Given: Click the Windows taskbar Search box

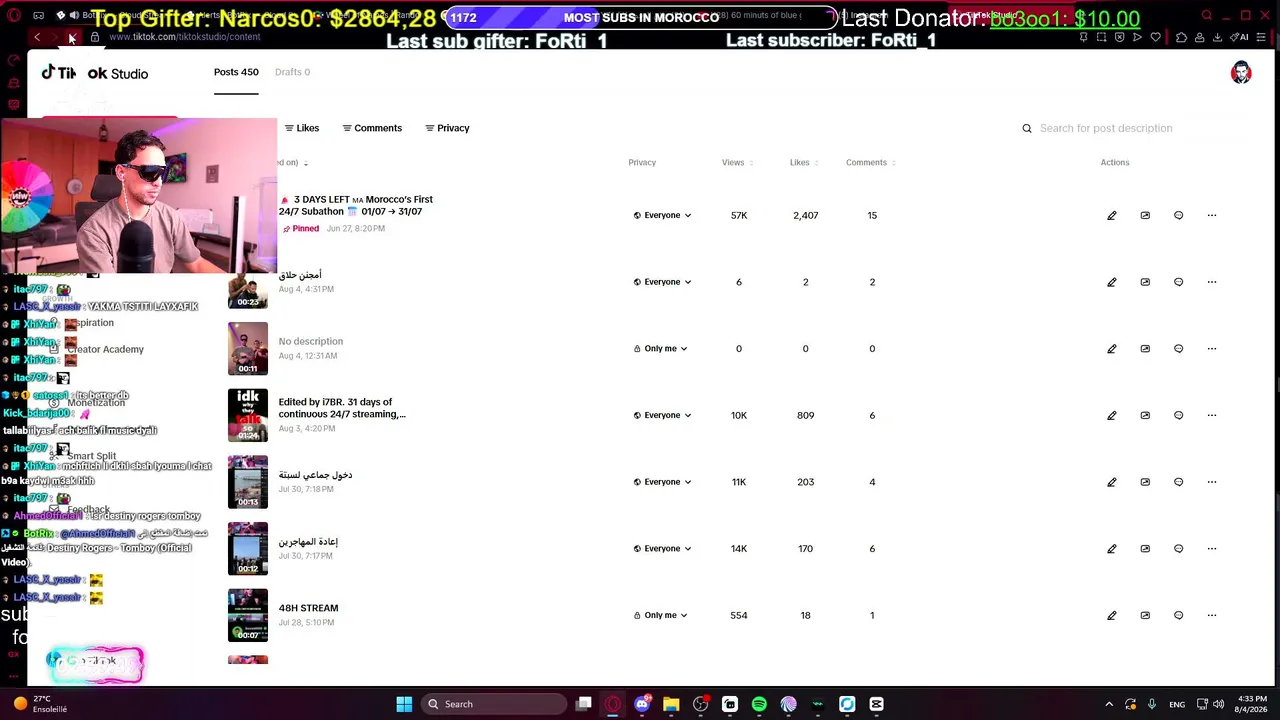Looking at the screenshot, I should point(493,704).
